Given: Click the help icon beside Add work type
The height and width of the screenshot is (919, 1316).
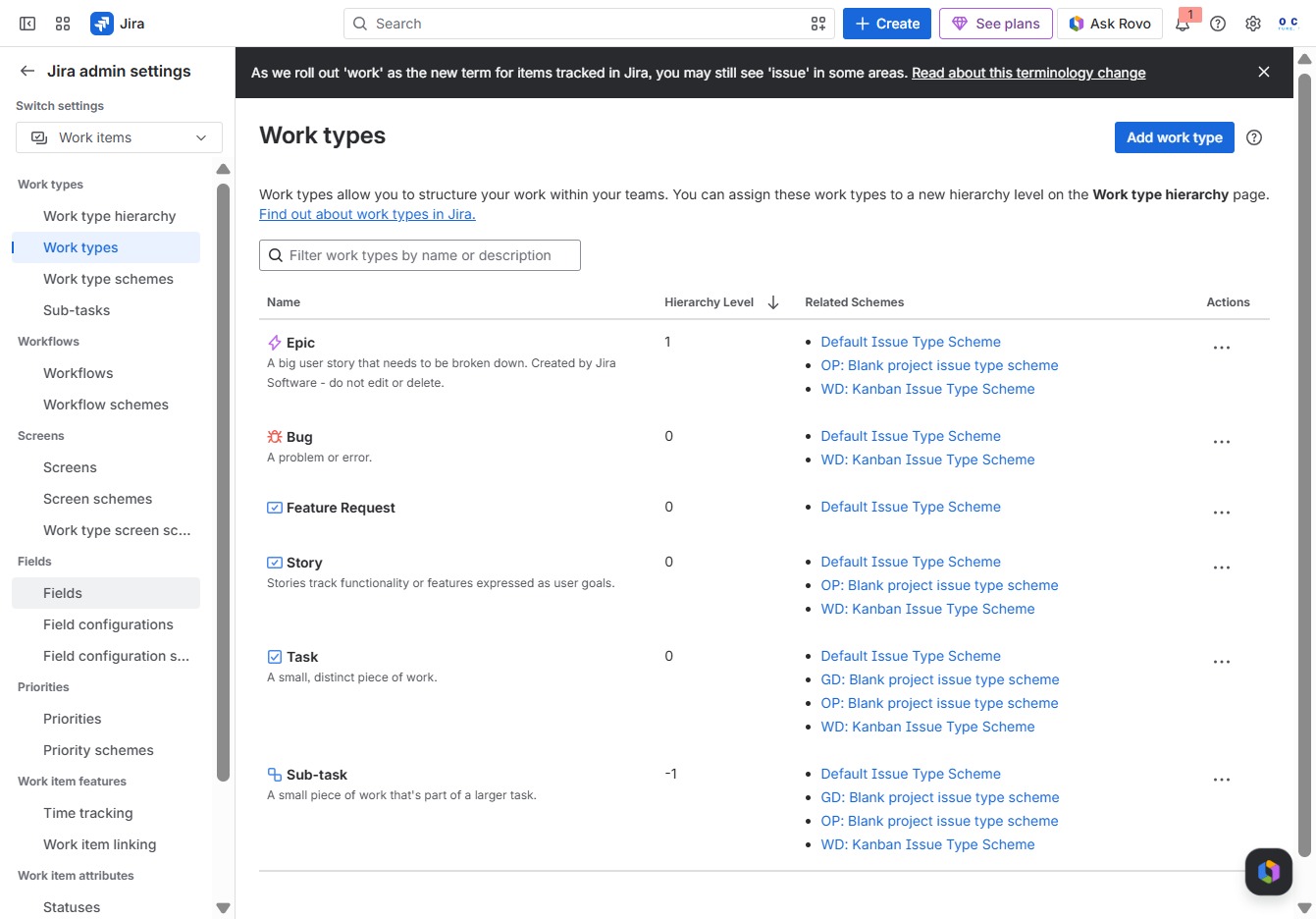Looking at the screenshot, I should coord(1254,137).
